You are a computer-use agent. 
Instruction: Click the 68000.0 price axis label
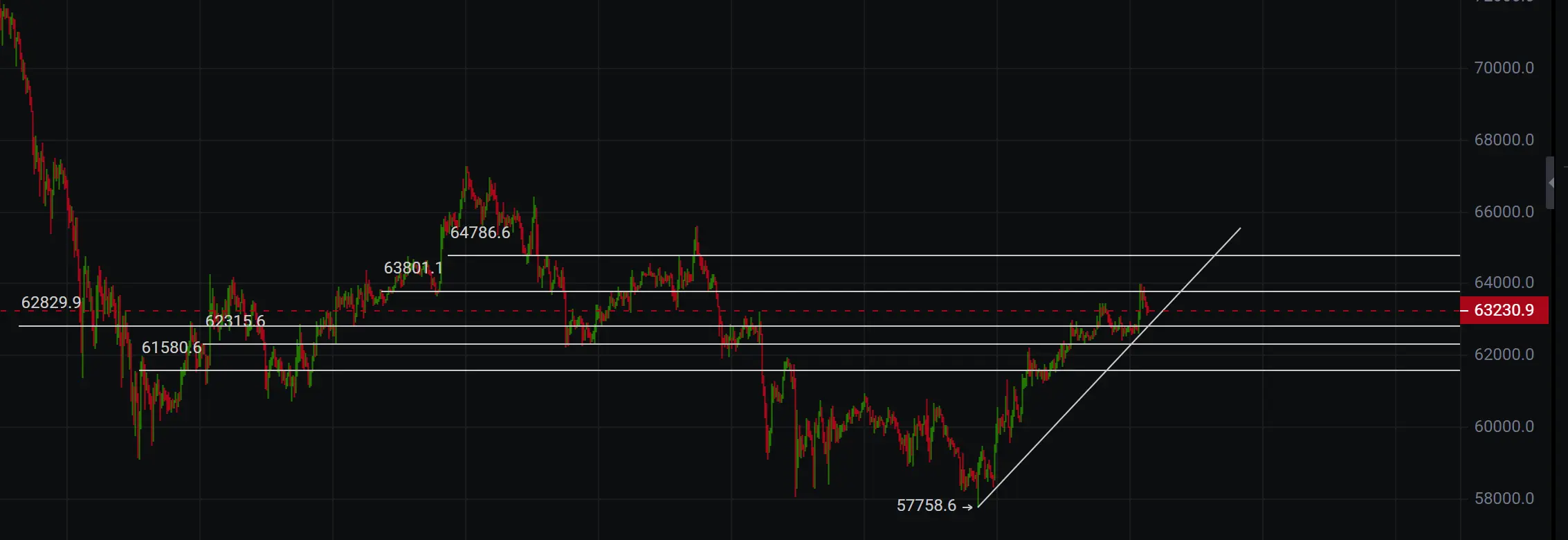(x=1504, y=140)
